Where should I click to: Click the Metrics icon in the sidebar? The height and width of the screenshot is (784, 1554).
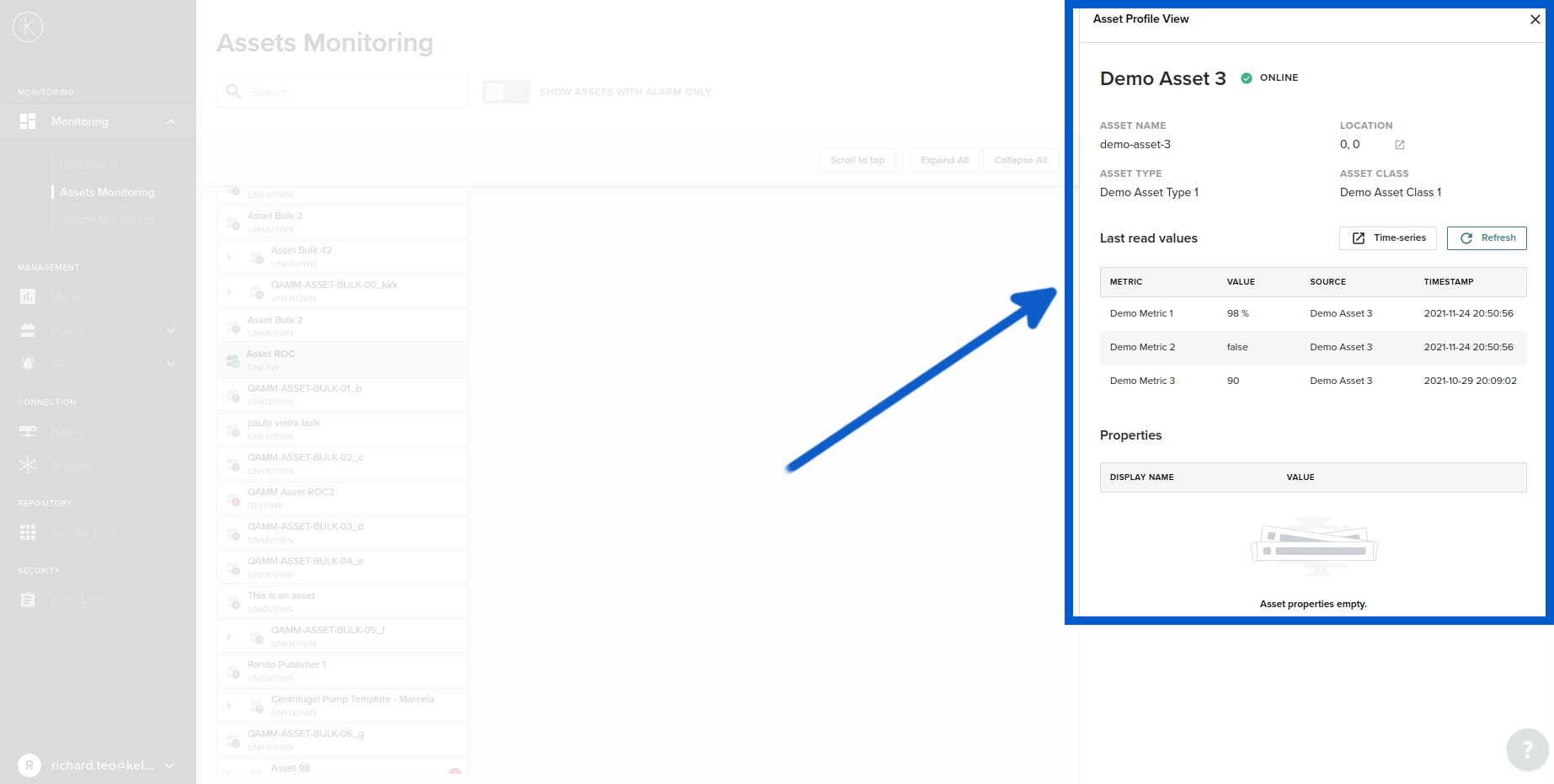(x=28, y=296)
